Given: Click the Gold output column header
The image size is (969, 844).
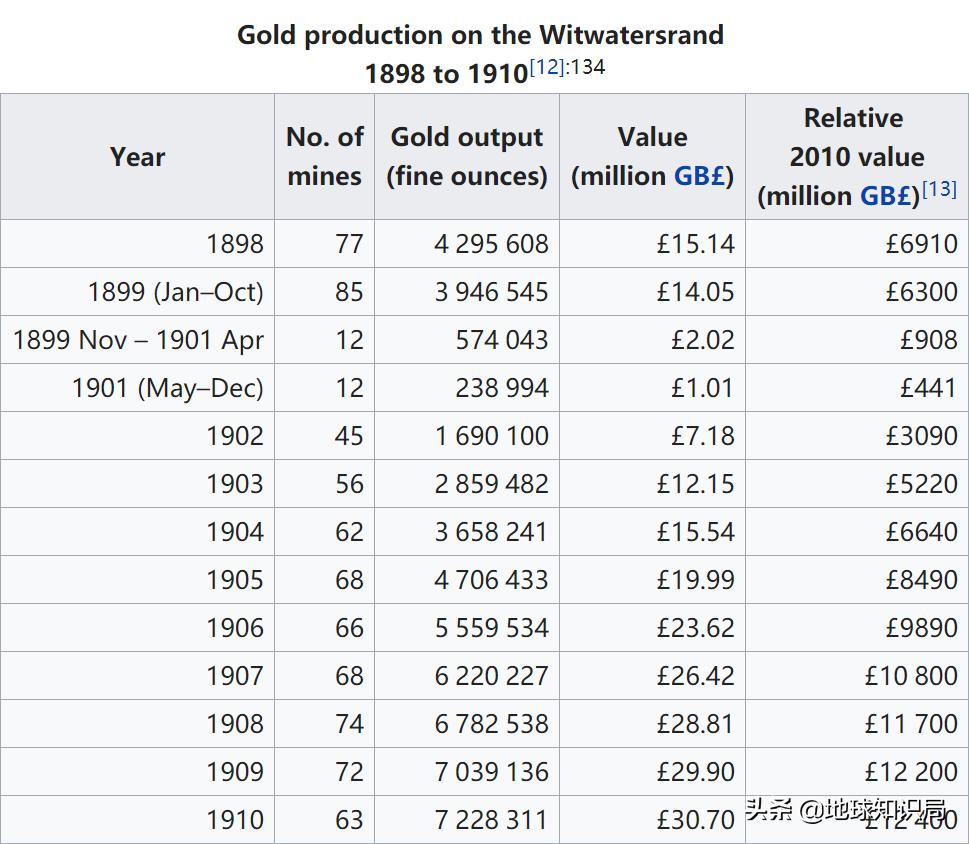Looking at the screenshot, I should (467, 157).
